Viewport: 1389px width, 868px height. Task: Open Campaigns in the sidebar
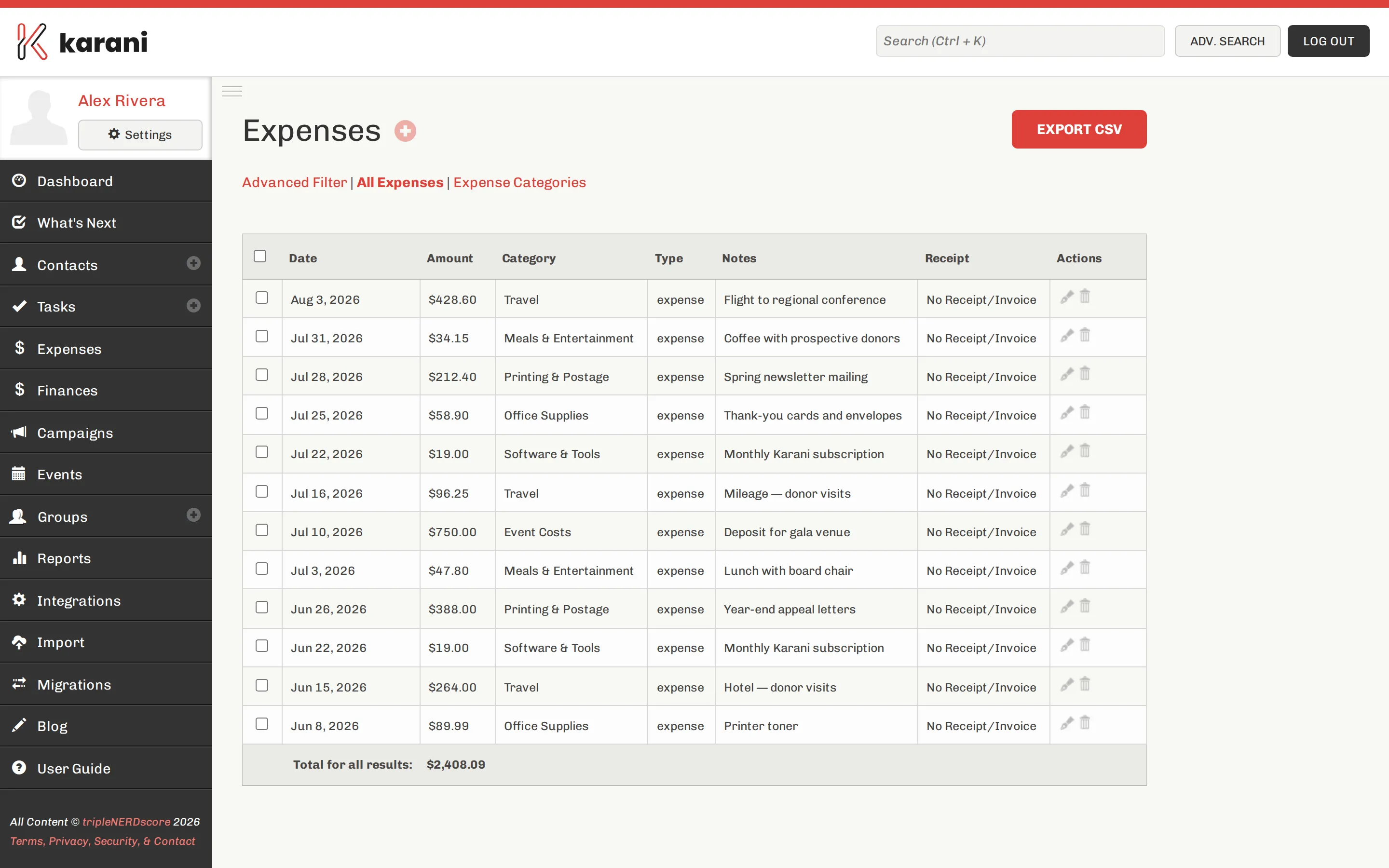pyautogui.click(x=106, y=433)
